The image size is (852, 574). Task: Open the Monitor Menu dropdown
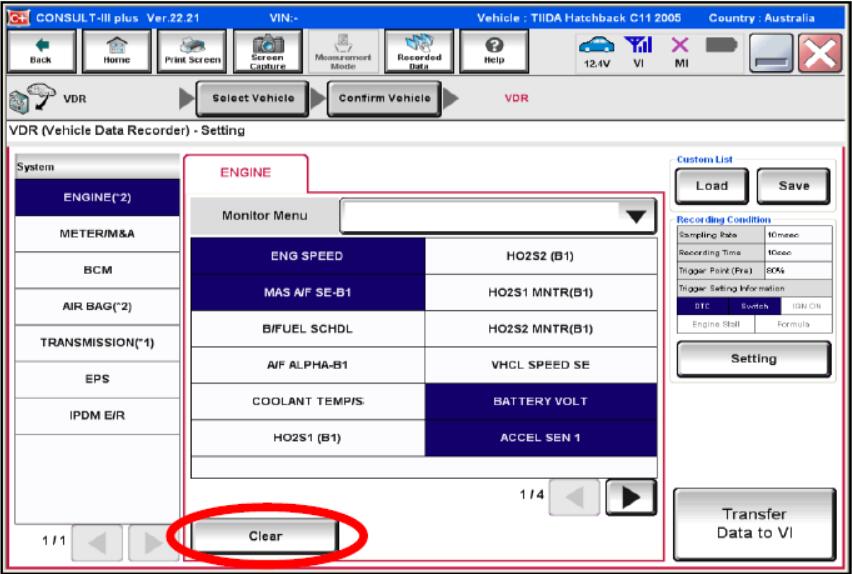pos(498,216)
